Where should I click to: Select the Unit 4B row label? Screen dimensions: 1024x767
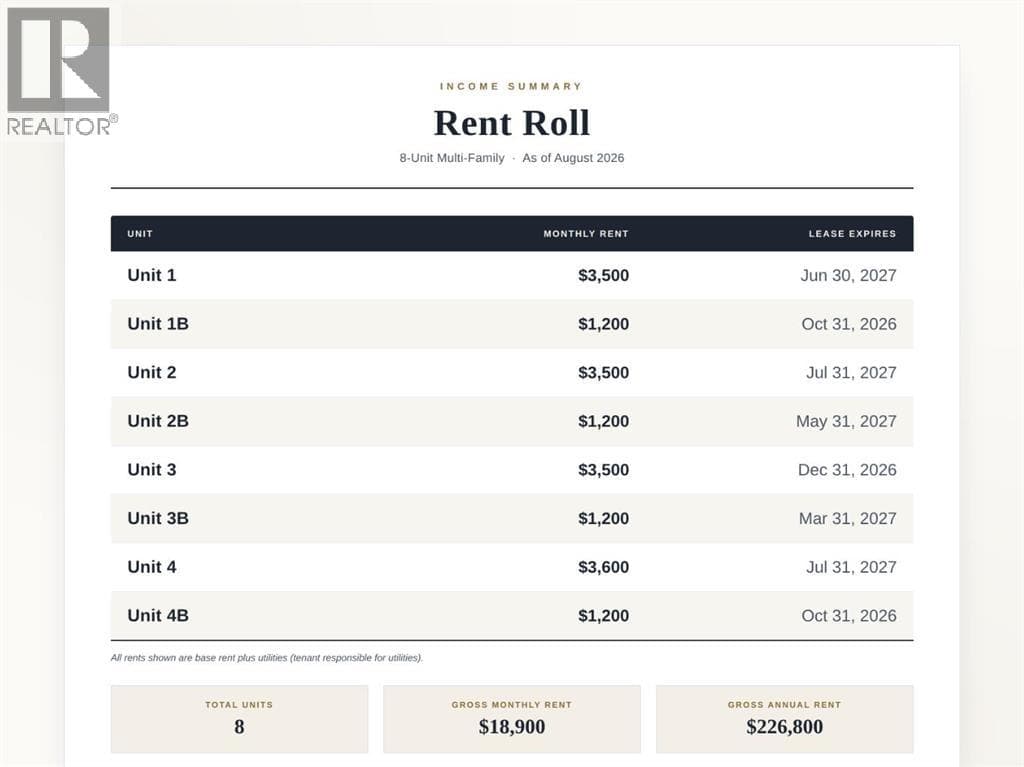coord(158,615)
